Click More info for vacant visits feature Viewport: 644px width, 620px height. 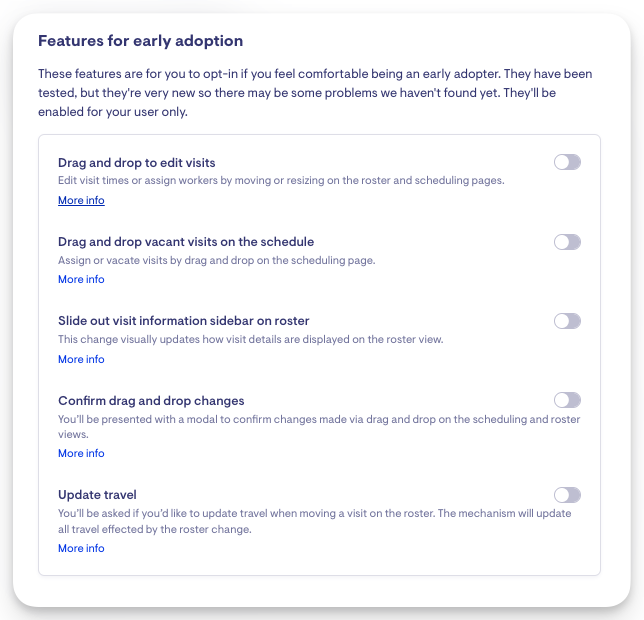pos(81,279)
